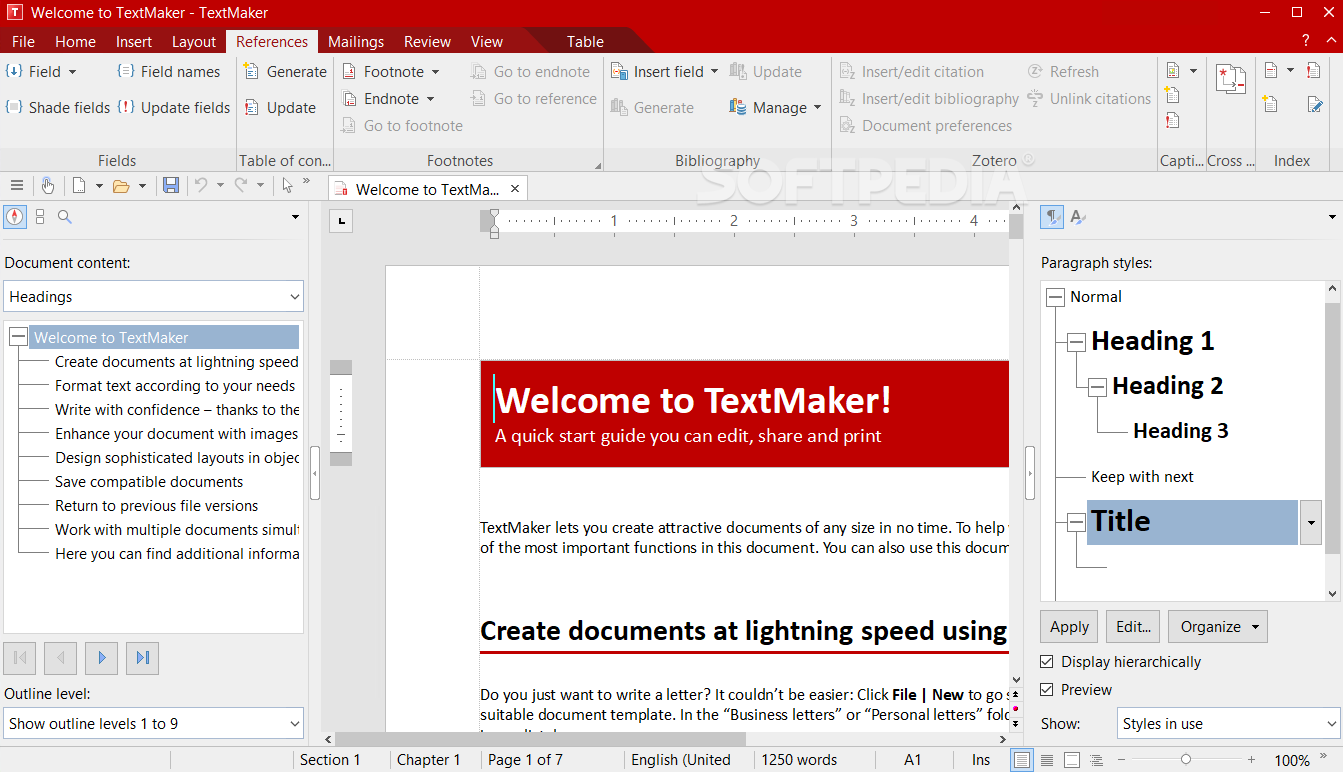Select the Heading 3 paragraph style

pos(1180,431)
